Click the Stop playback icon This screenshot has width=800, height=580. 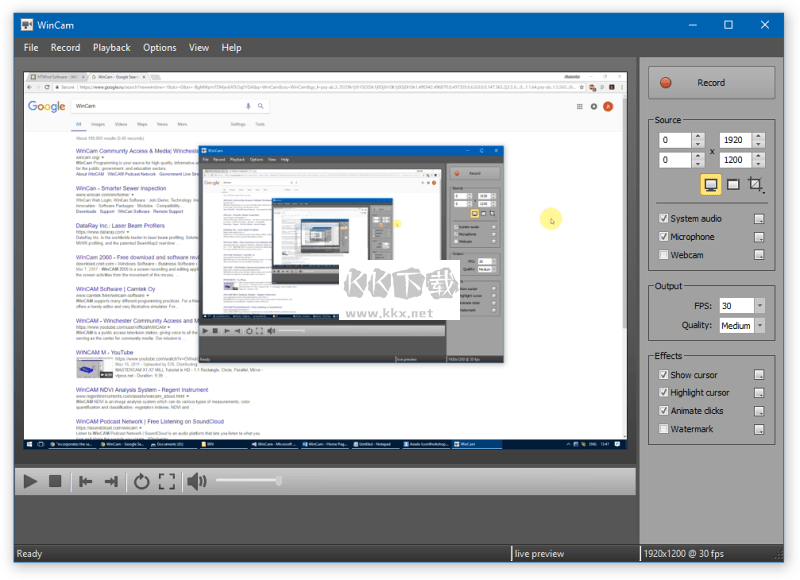pos(56,482)
